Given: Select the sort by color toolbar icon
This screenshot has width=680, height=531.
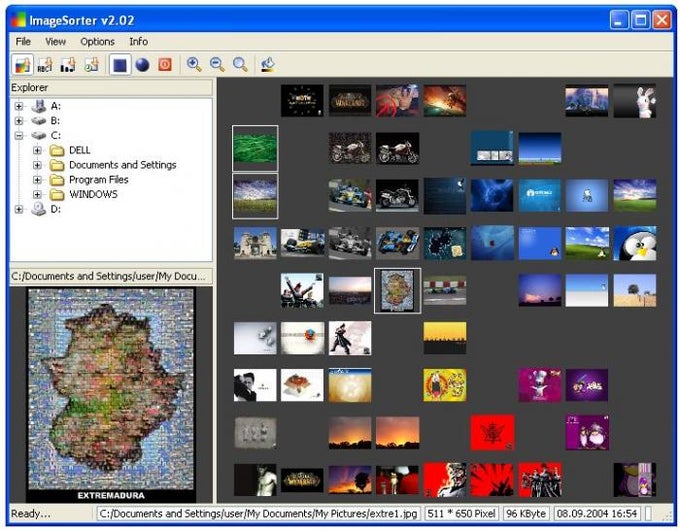Looking at the screenshot, I should tap(23, 65).
